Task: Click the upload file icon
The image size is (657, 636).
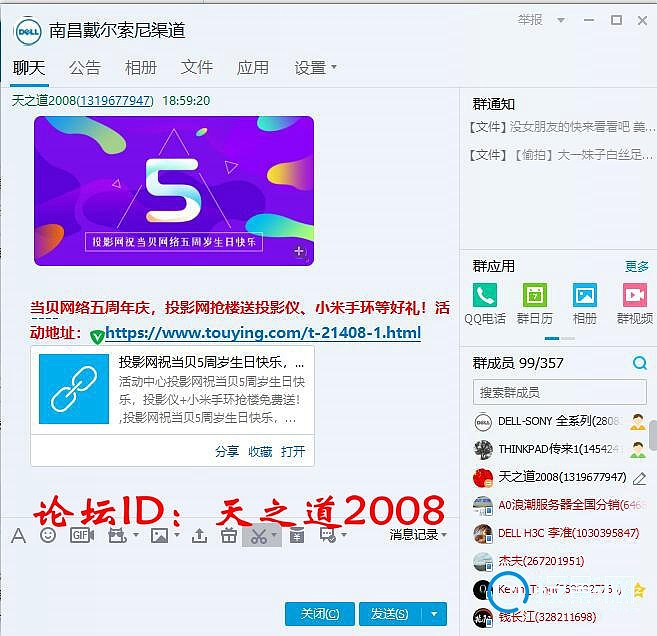Action: [199, 535]
